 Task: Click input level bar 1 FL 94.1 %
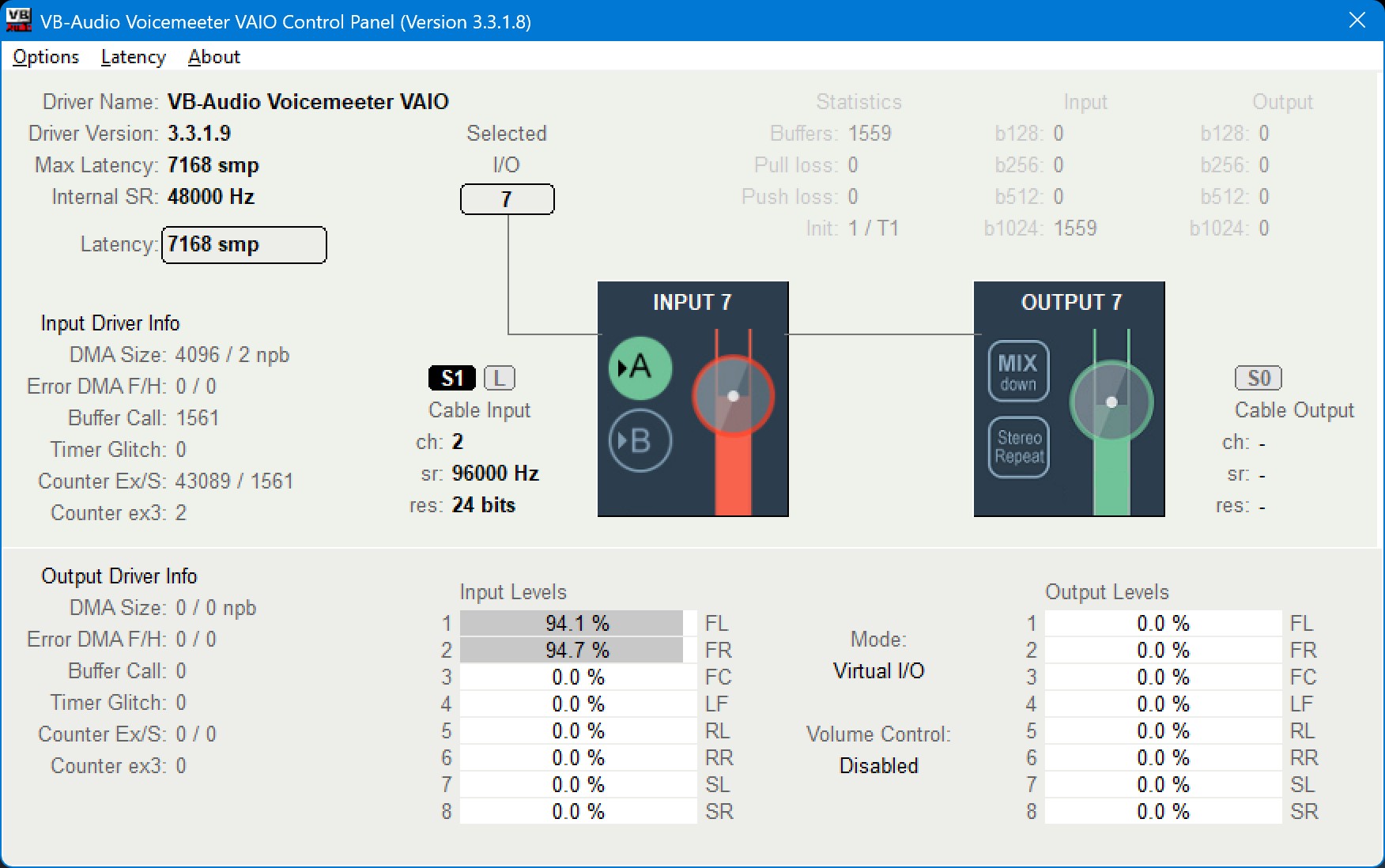point(578,623)
